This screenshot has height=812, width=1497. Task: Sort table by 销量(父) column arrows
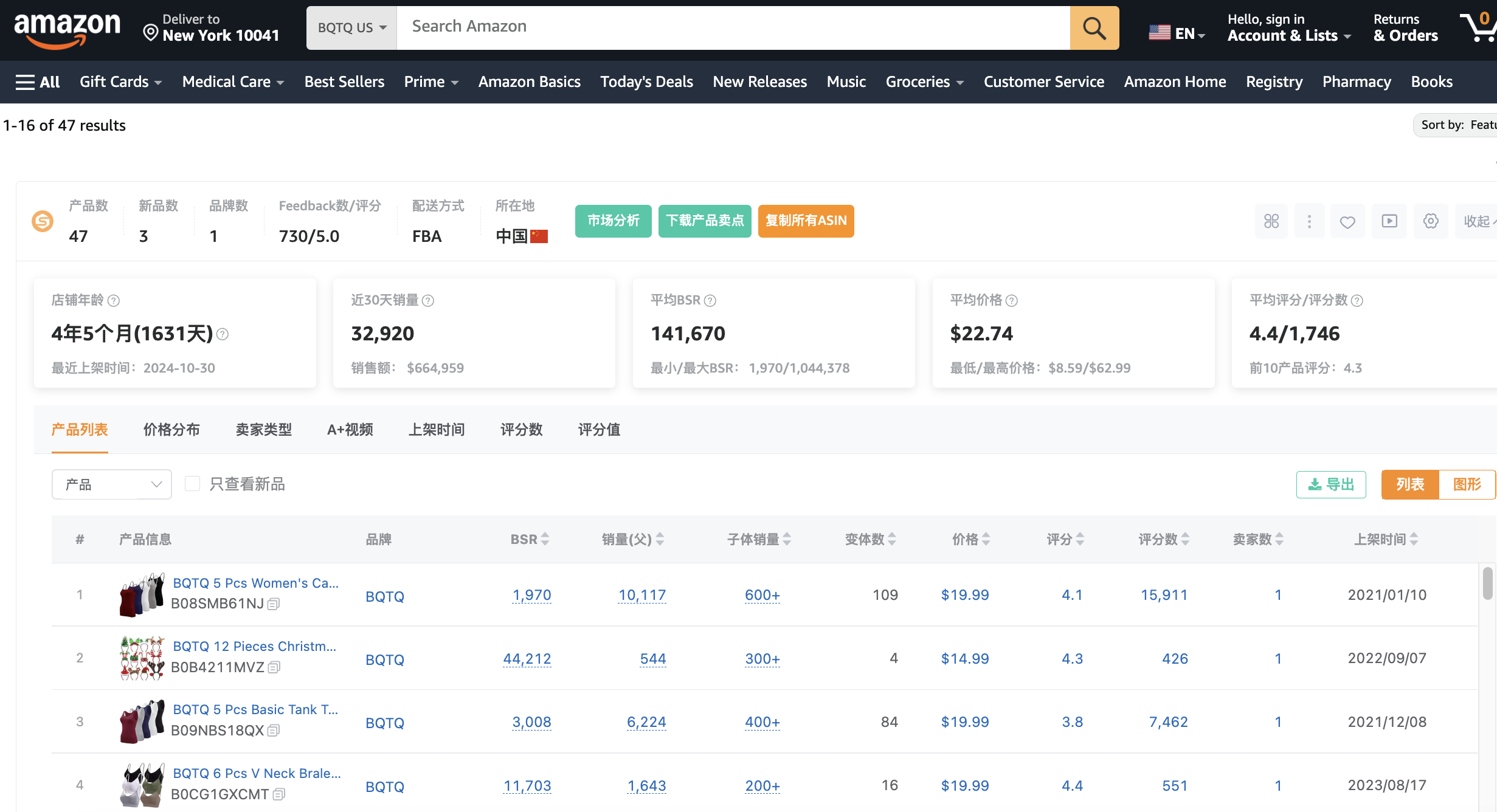click(660, 539)
